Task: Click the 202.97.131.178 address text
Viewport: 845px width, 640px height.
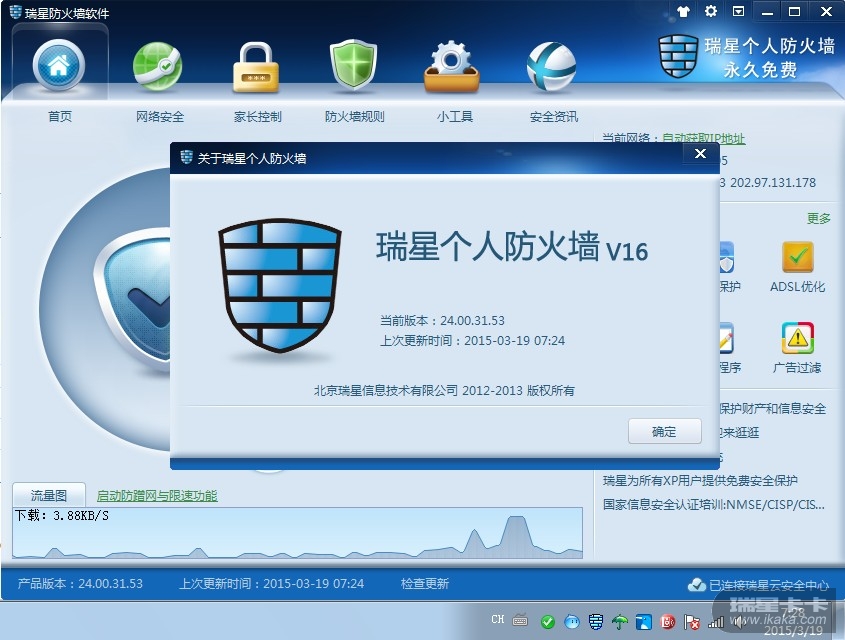Action: 773,183
